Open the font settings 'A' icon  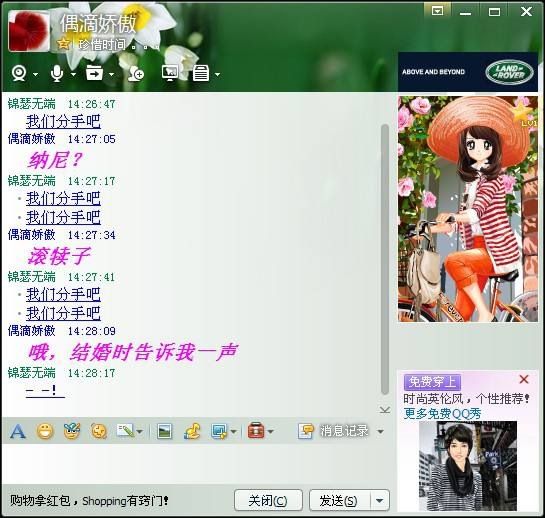click(x=18, y=431)
